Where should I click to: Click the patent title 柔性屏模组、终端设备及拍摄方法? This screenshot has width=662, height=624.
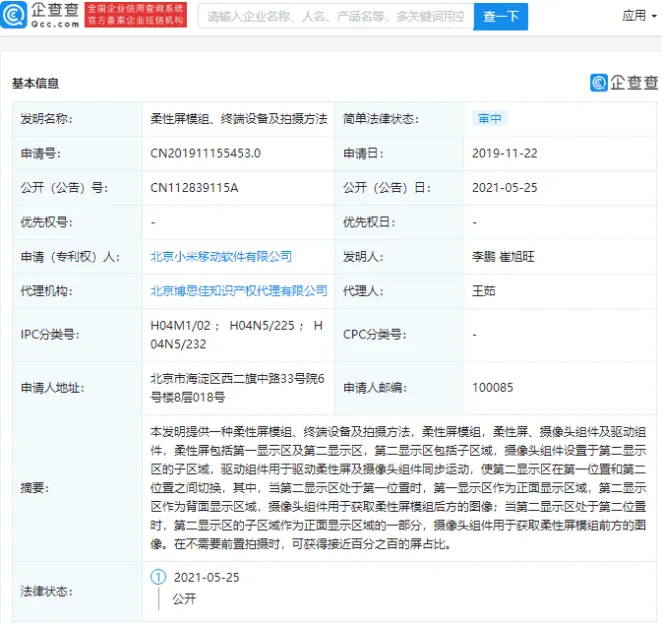[x=238, y=118]
